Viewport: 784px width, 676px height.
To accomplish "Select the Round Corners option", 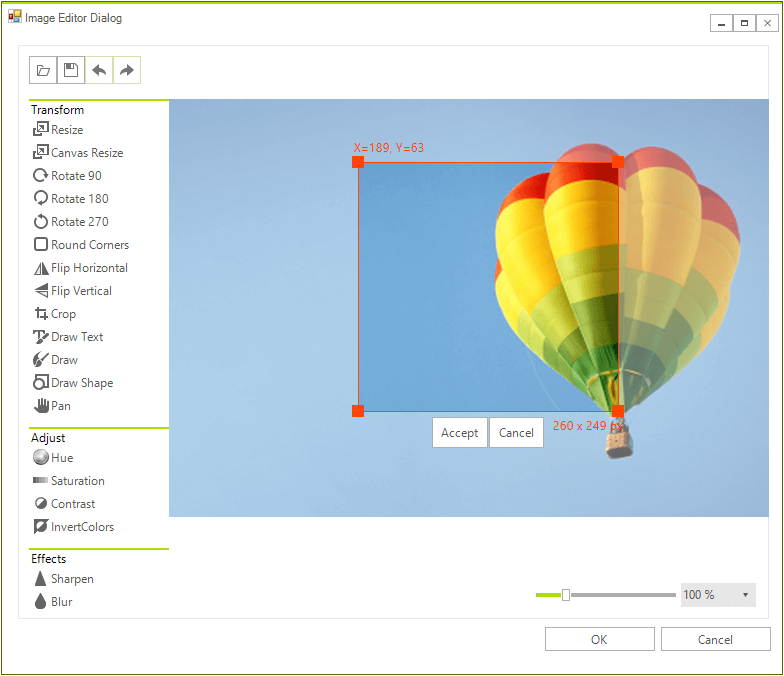I will 81,245.
